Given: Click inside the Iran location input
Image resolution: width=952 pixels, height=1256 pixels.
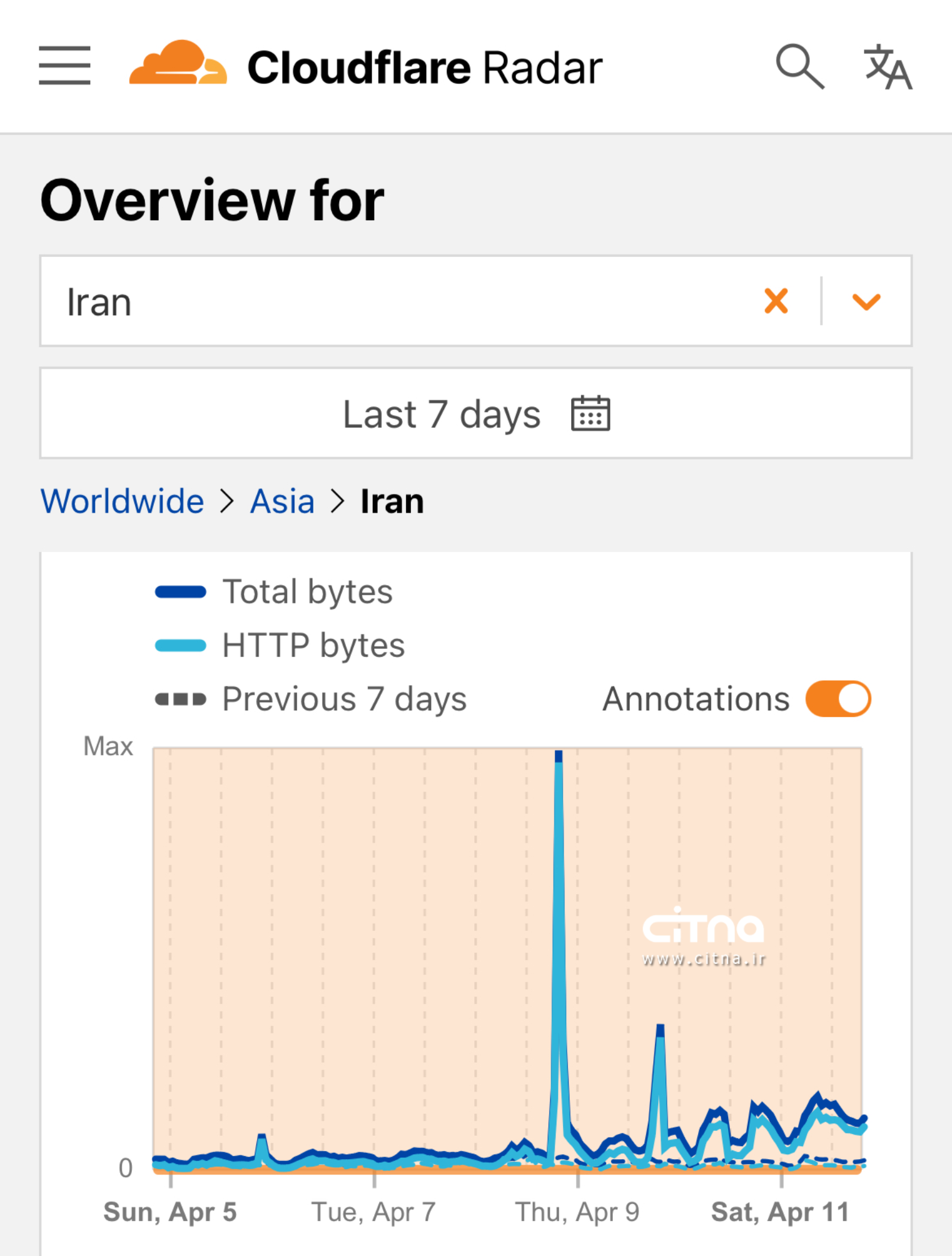Looking at the screenshot, I should (245, 300).
